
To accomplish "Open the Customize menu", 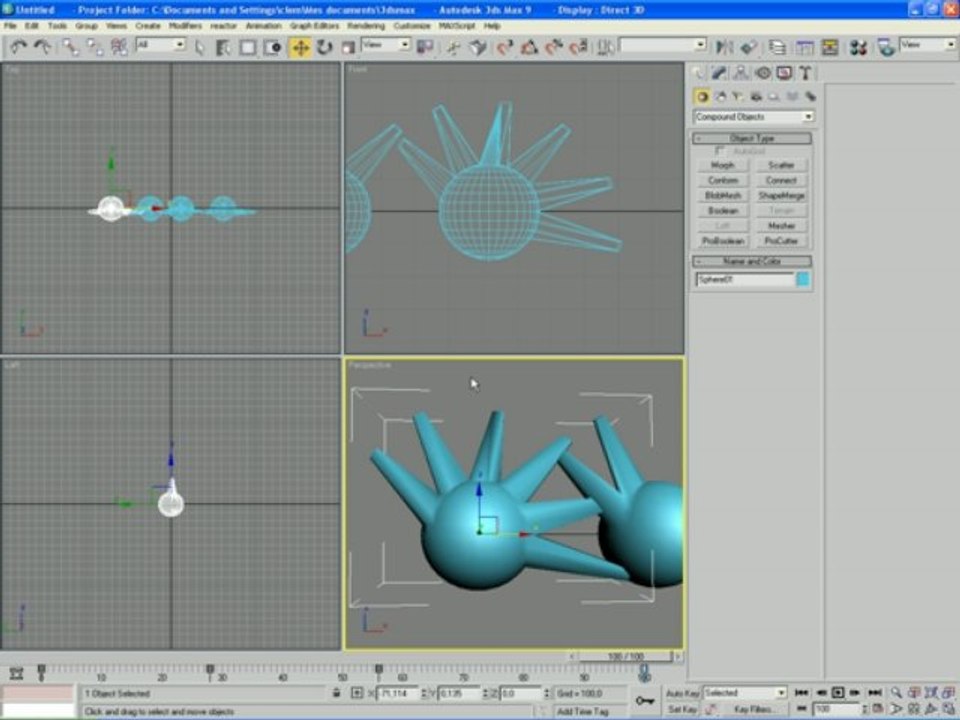I will [412, 26].
